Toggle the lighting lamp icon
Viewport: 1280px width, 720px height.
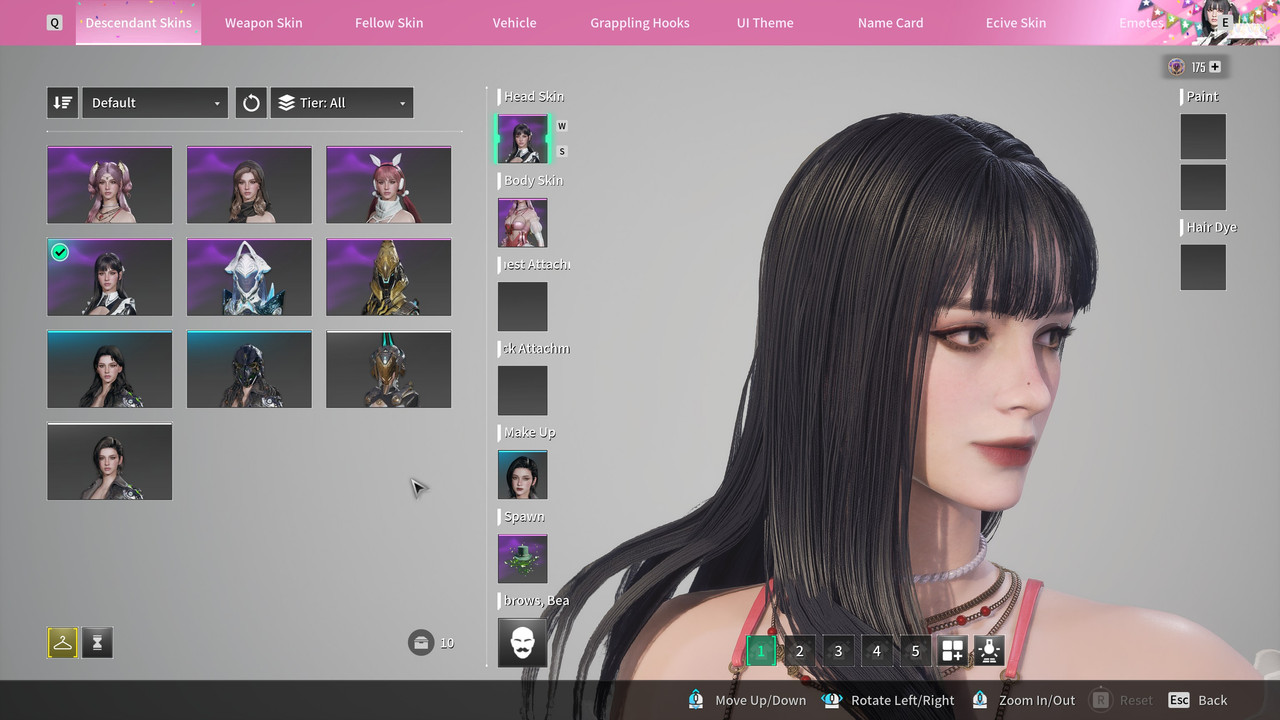pos(989,651)
